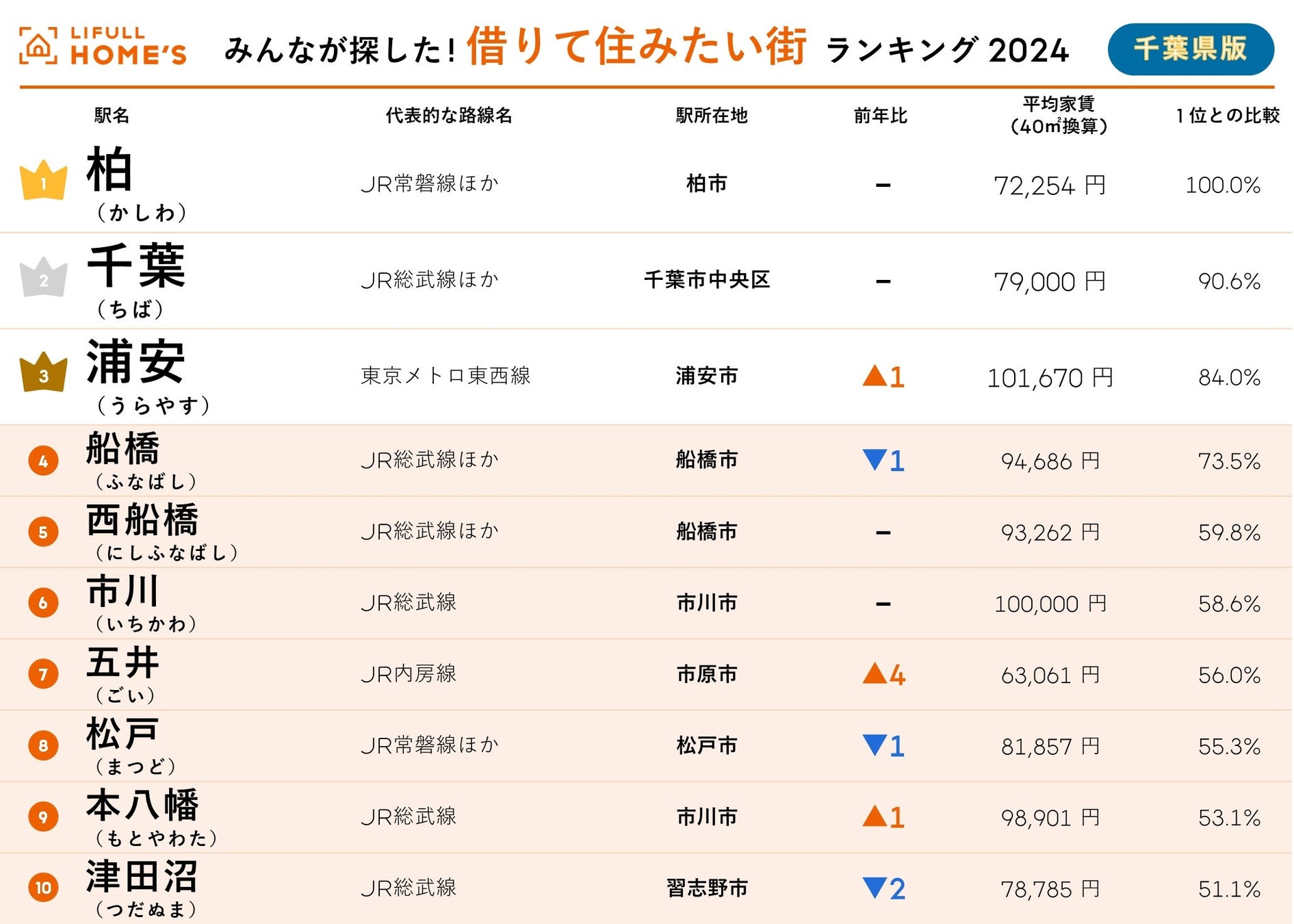Click the 101,670 円 rent value

[x=1050, y=377]
